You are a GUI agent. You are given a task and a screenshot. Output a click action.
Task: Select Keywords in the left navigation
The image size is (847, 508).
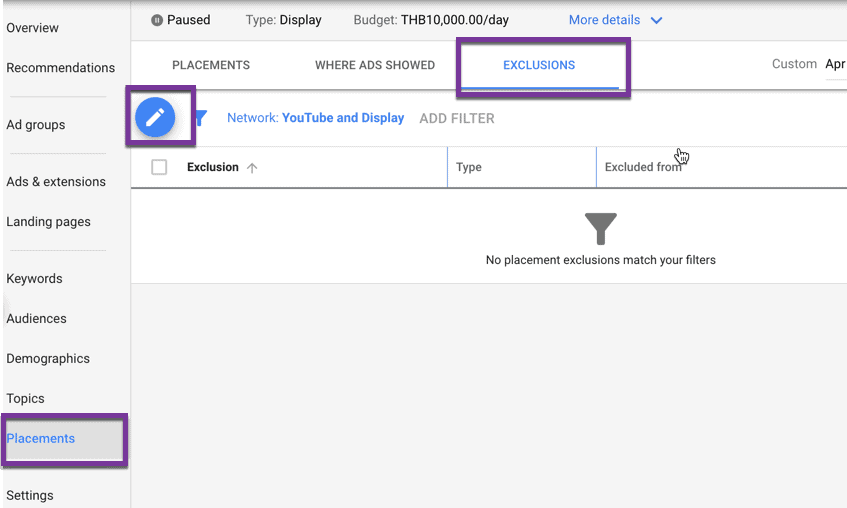coord(34,279)
